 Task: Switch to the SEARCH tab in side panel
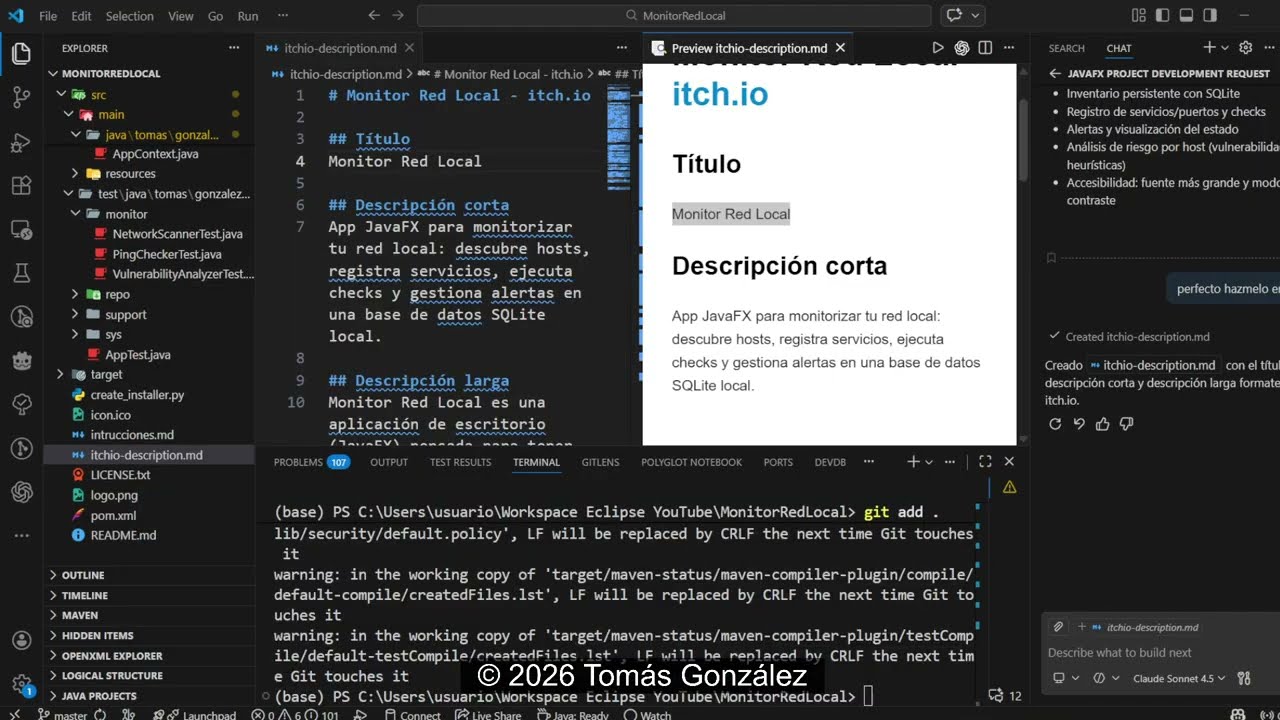tap(1066, 48)
